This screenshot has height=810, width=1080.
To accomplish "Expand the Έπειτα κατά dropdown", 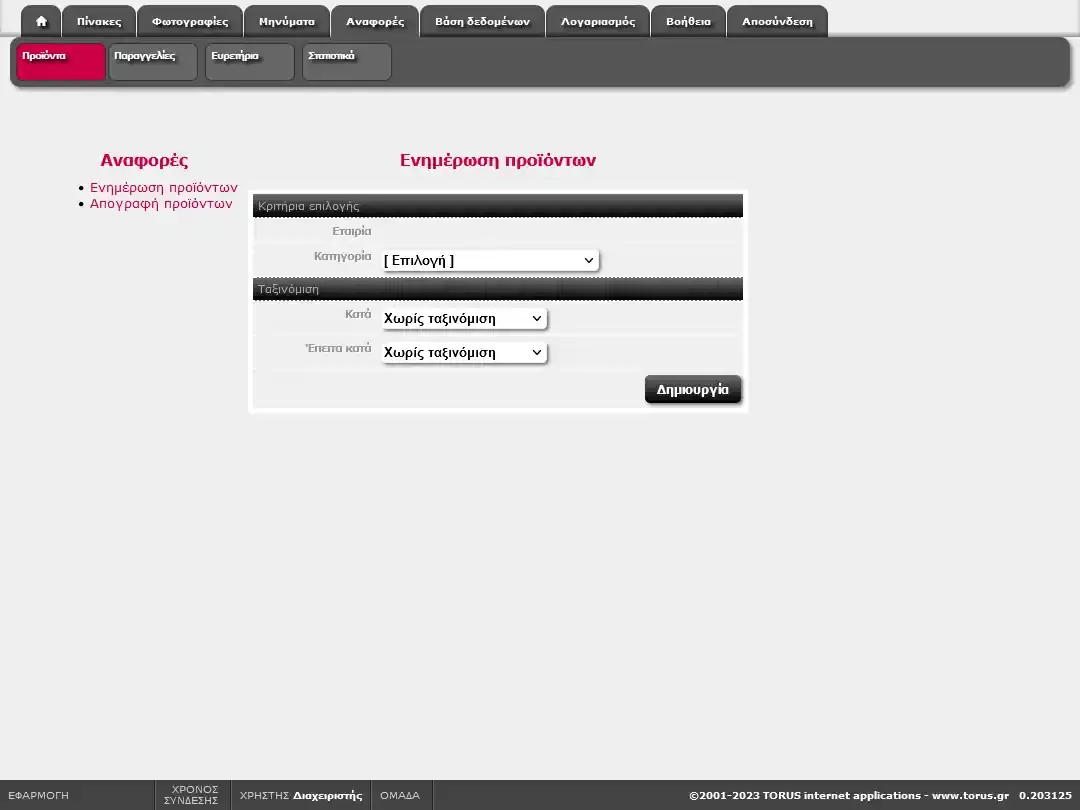I will [464, 353].
